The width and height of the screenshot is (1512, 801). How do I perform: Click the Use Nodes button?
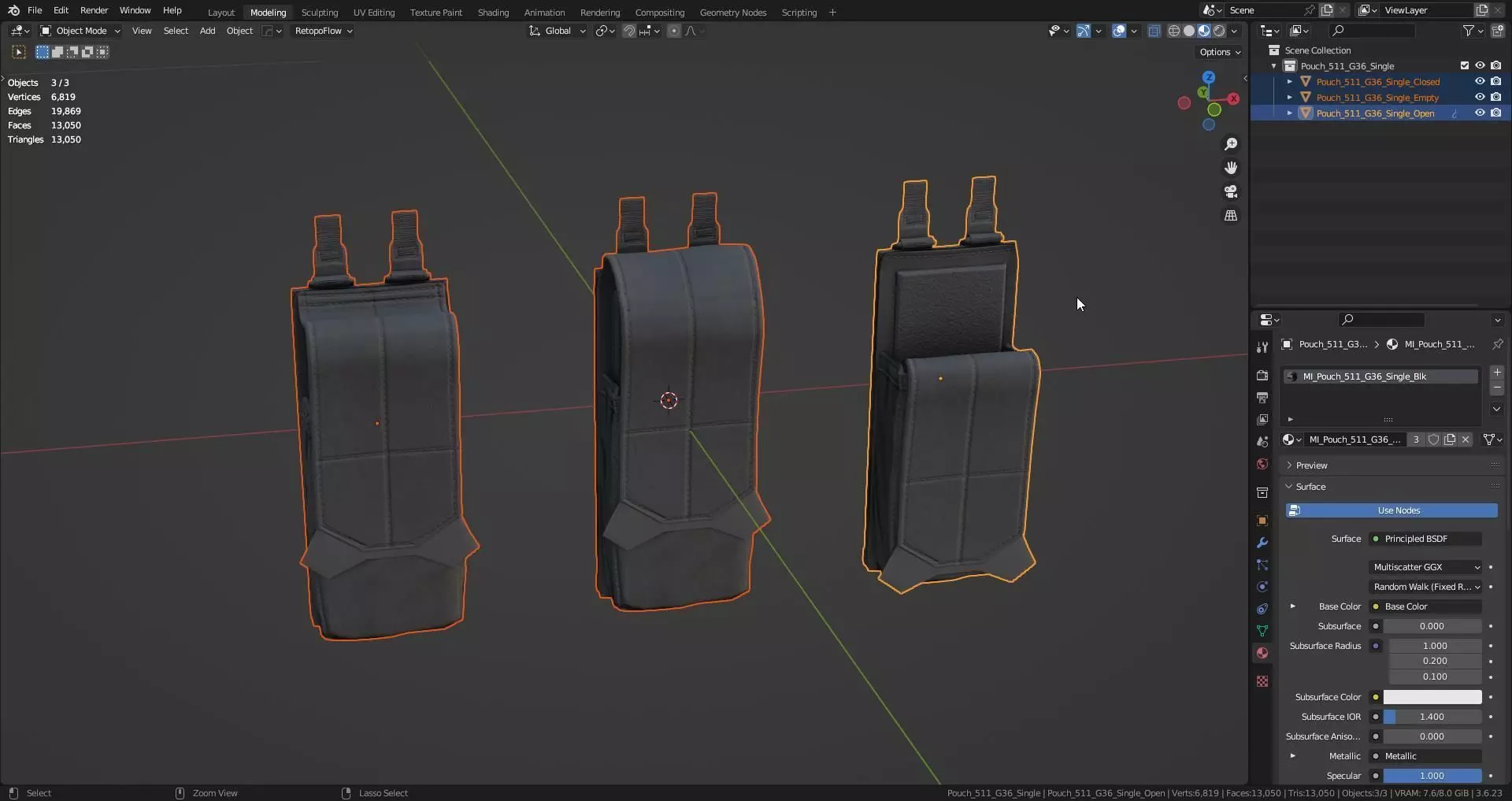pyautogui.click(x=1392, y=510)
